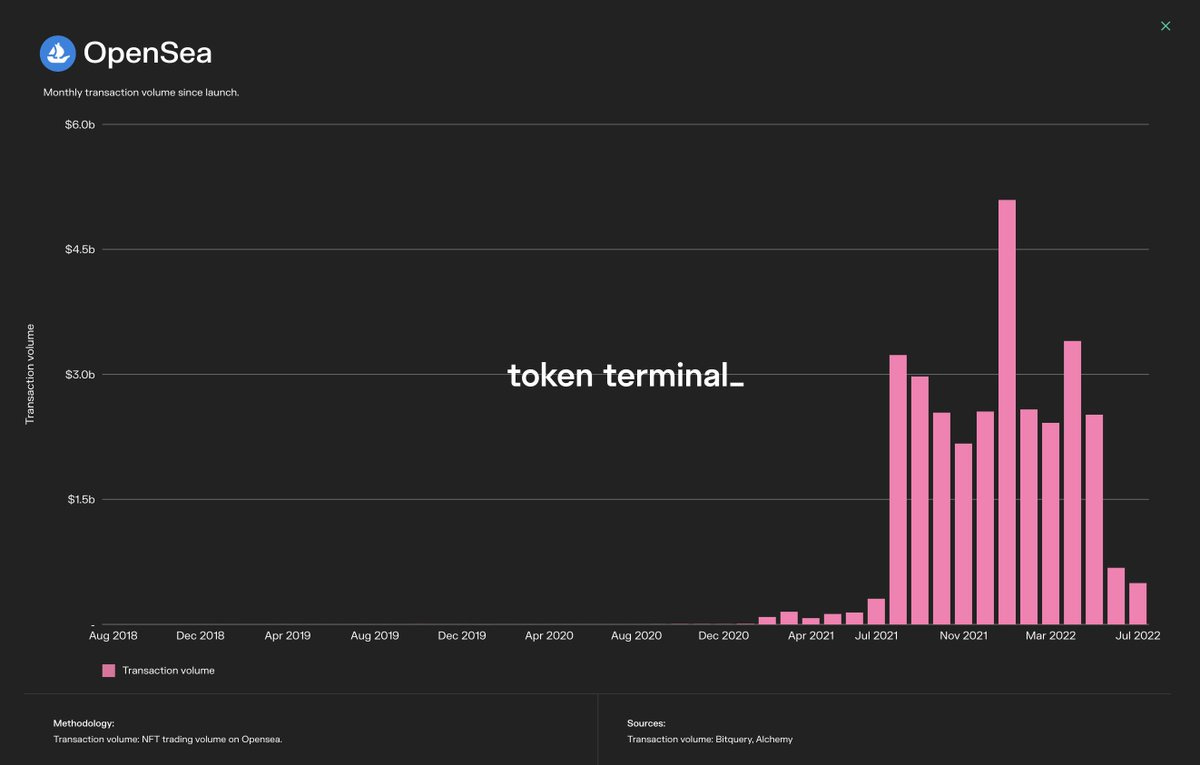Click the Mar 2022 x-axis label
Viewport: 1200px width, 765px height.
coord(1050,635)
